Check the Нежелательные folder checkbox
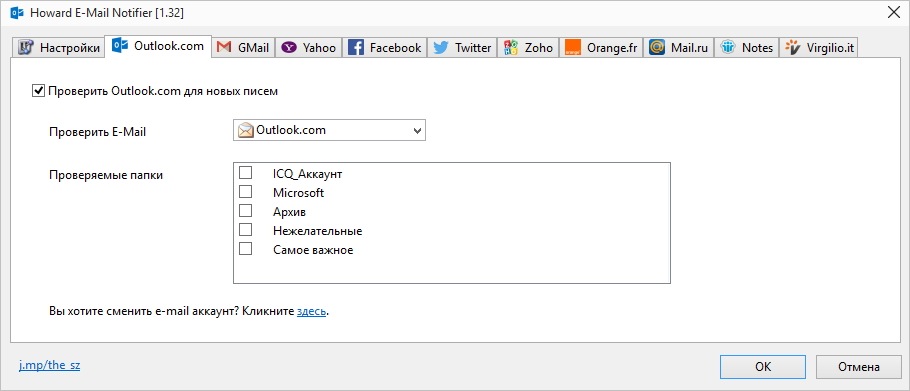This screenshot has width=910, height=391. (245, 230)
